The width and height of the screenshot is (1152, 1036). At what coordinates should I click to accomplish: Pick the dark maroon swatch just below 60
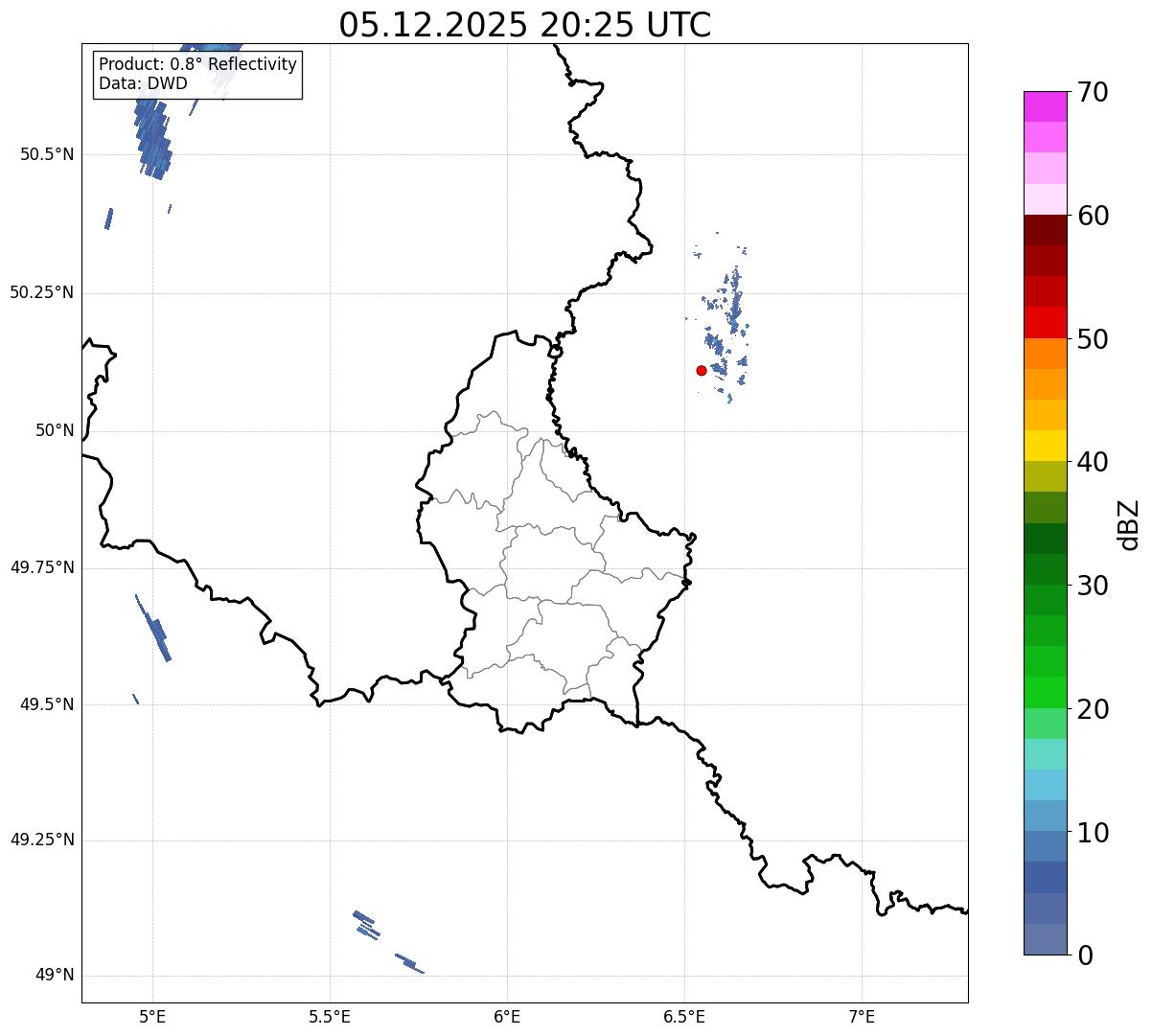pos(1045,230)
